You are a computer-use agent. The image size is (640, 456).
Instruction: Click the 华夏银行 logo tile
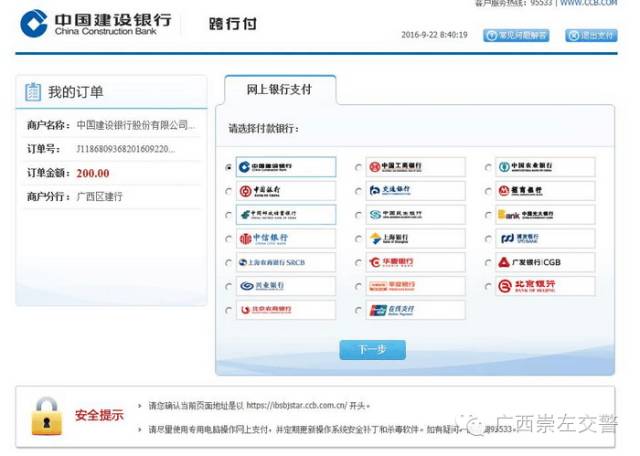click(416, 262)
